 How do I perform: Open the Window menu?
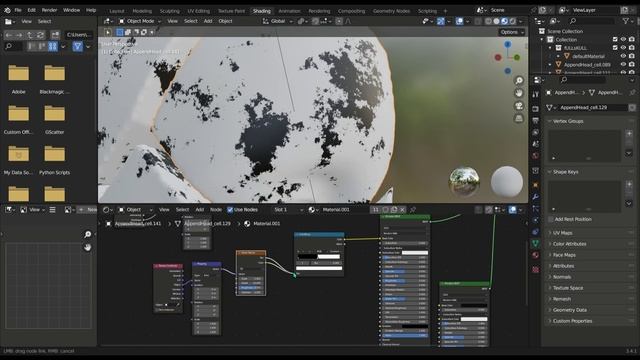click(x=71, y=10)
